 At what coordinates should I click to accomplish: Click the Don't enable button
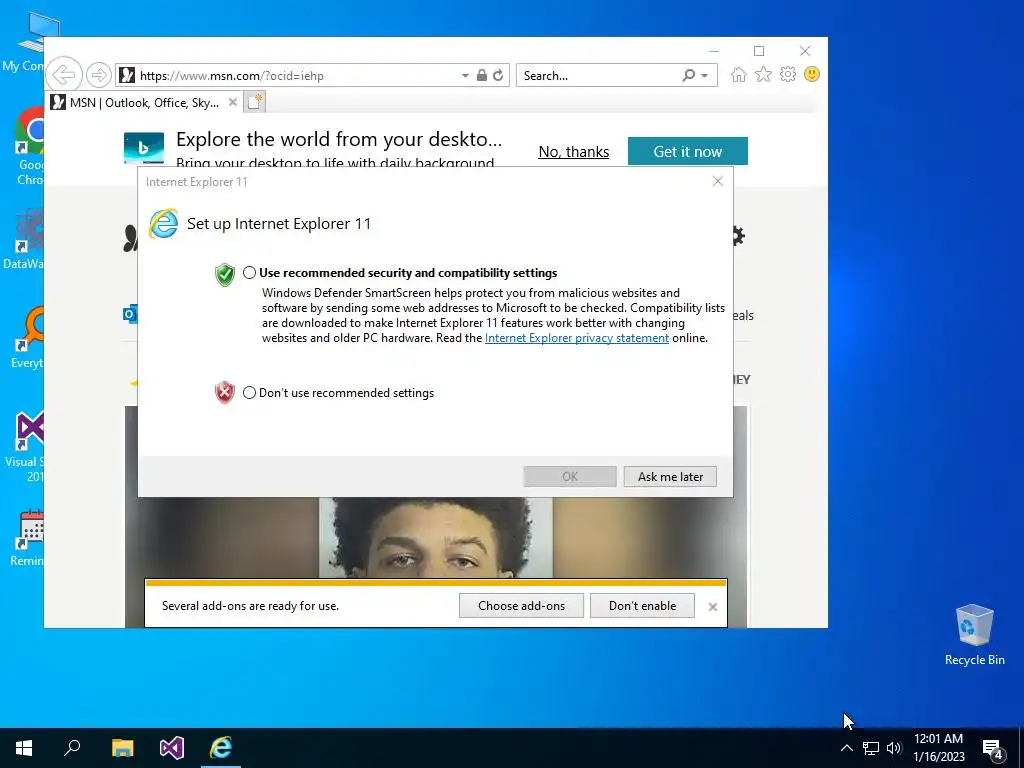[643, 606]
